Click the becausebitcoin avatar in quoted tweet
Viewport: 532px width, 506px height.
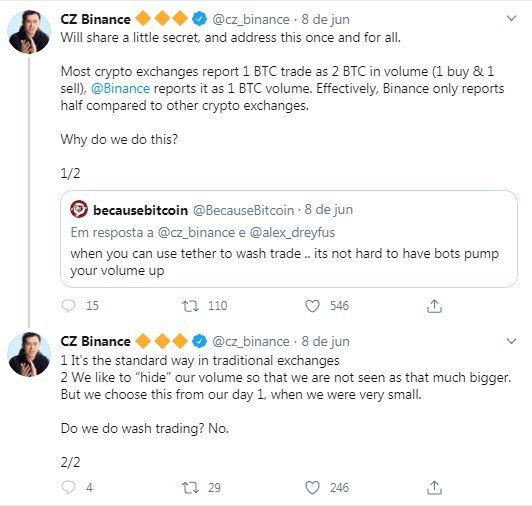click(x=79, y=209)
